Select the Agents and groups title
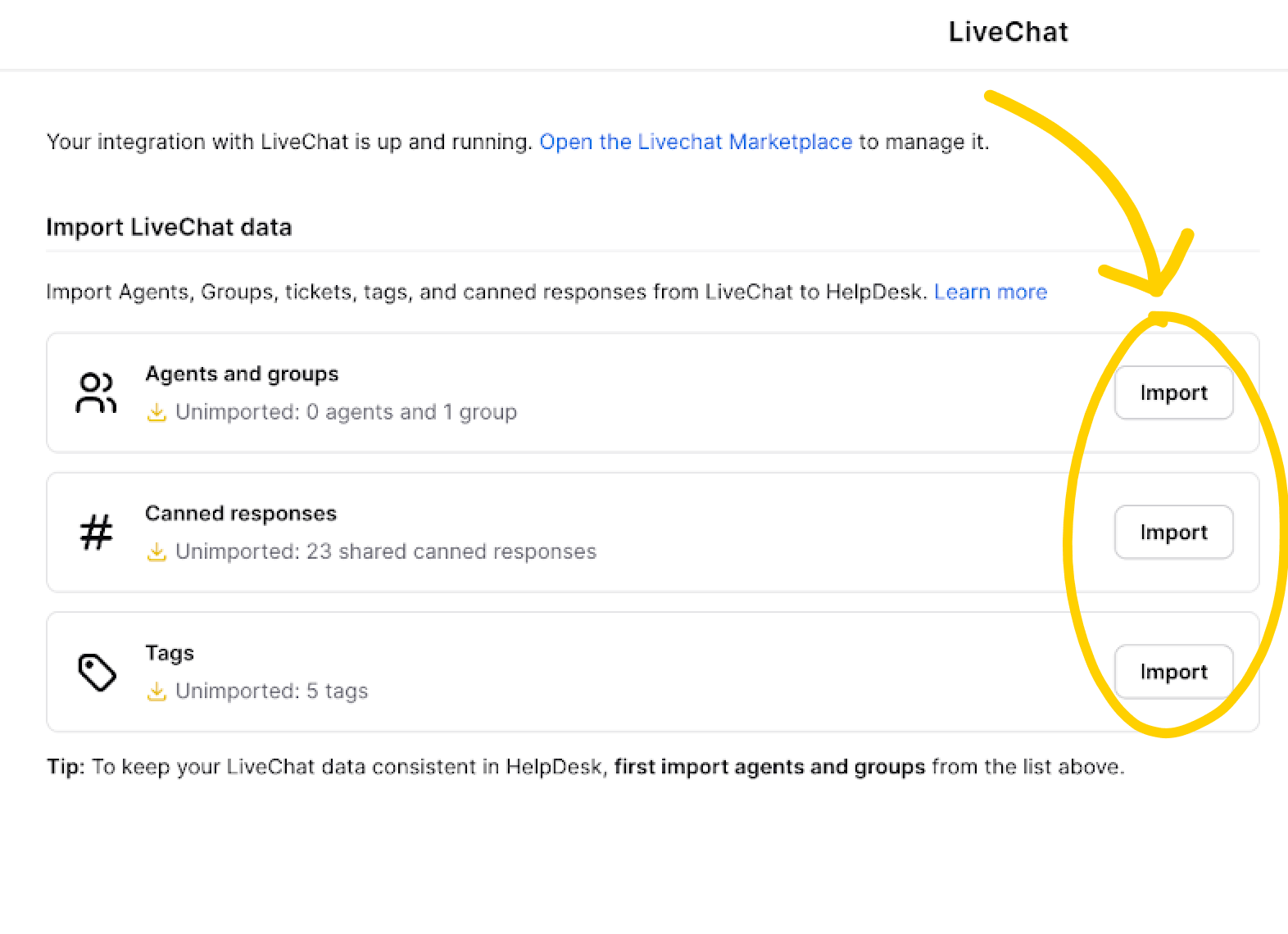This screenshot has height=934, width=1288. 242,374
